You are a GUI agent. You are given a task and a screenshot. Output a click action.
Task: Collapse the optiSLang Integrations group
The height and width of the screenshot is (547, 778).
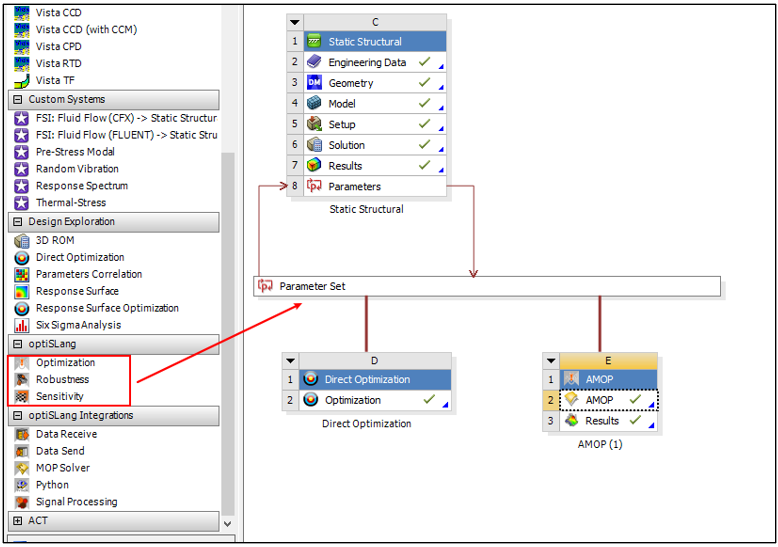coord(18,415)
